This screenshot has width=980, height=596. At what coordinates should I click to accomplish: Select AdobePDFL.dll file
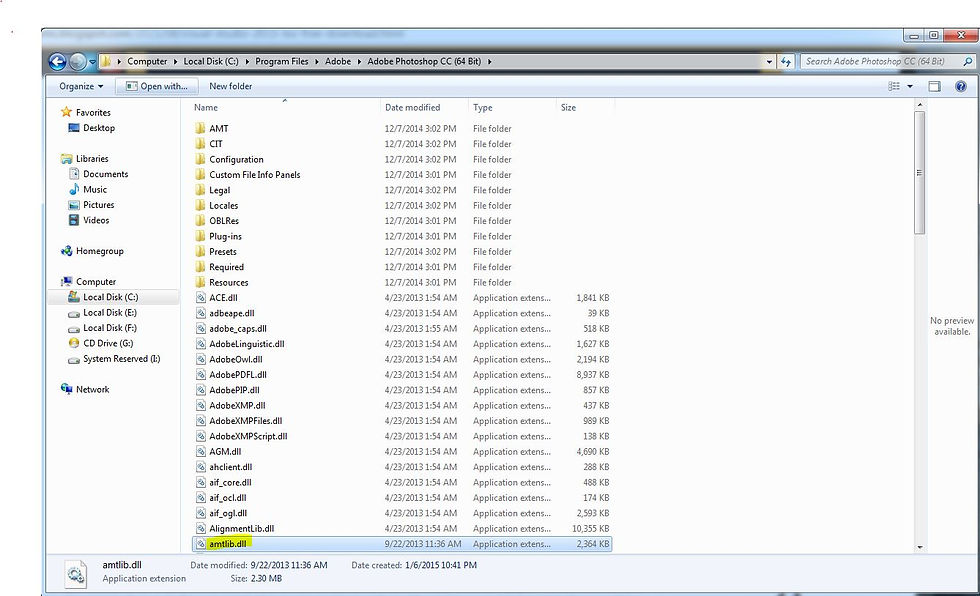tap(238, 375)
